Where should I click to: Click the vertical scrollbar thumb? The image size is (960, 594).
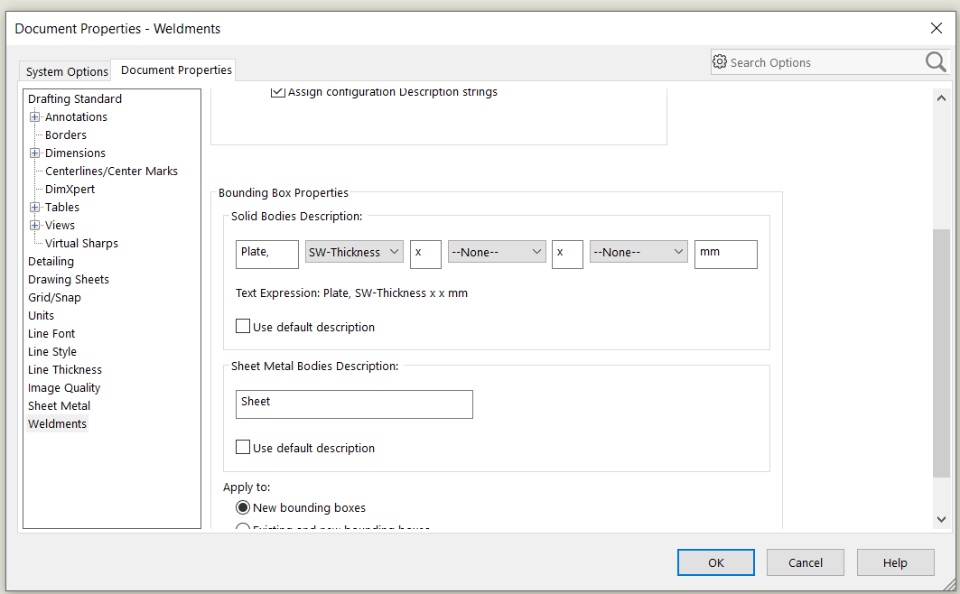[941, 353]
